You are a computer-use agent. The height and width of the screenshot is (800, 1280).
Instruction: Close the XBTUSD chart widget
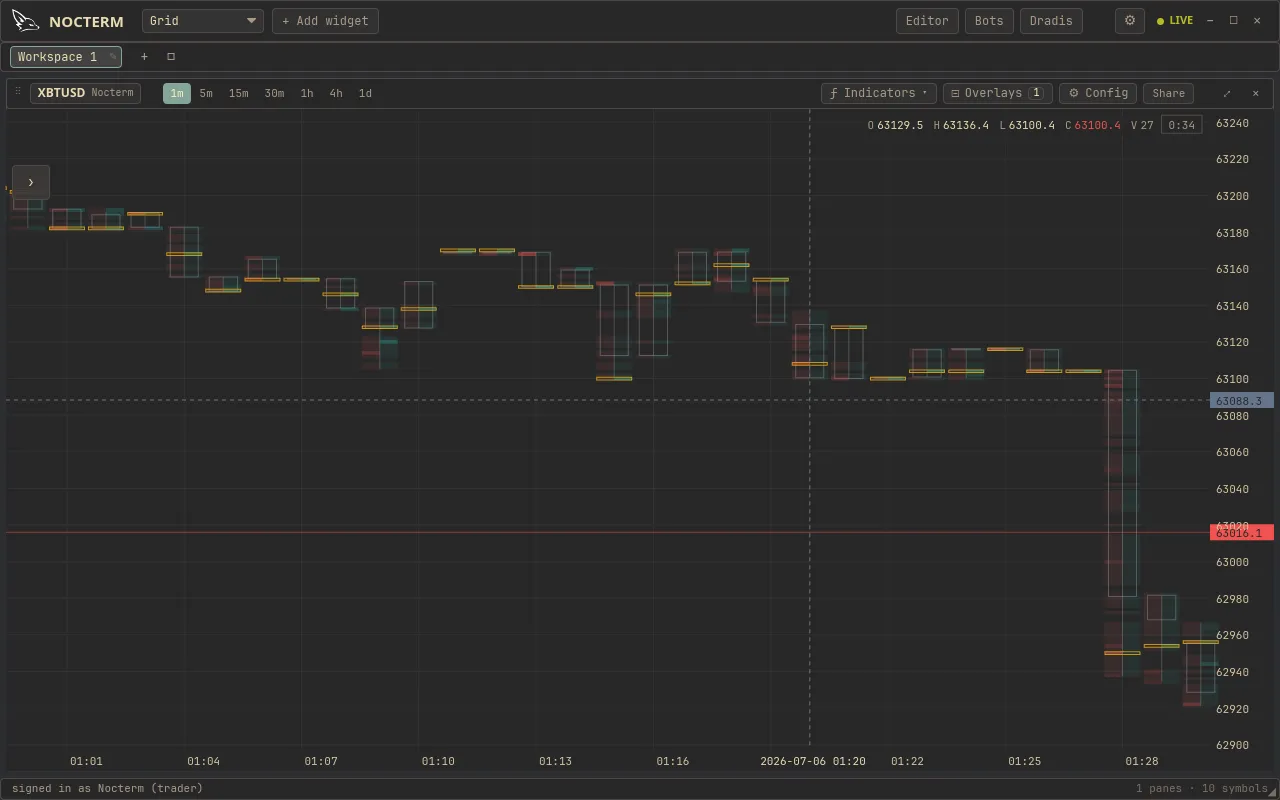click(1256, 93)
